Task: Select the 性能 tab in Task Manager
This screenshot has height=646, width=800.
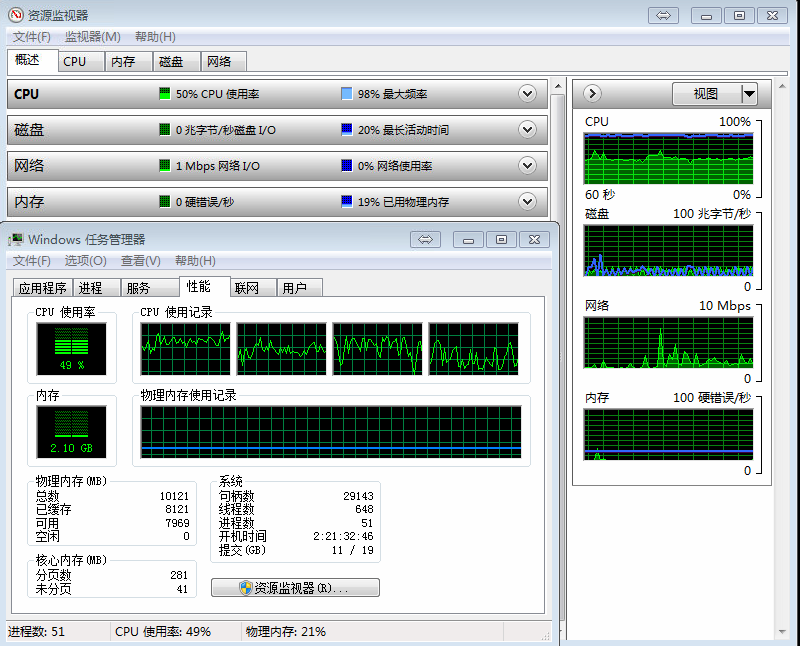Action: (205, 286)
